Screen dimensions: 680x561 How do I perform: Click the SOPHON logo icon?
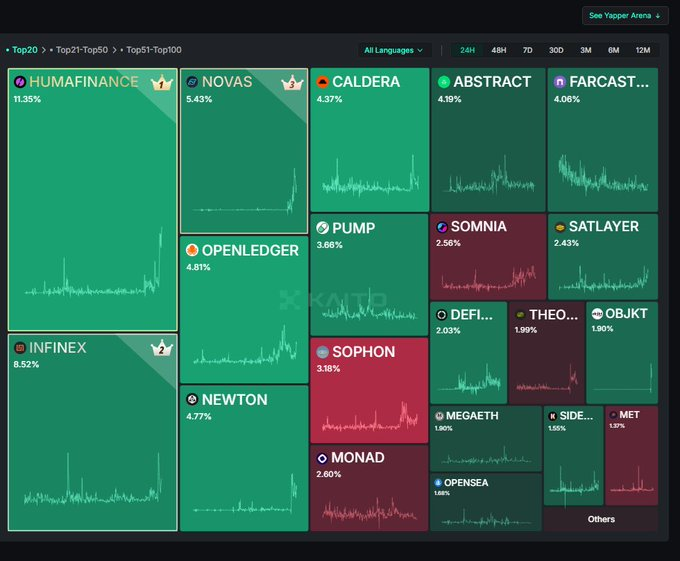click(323, 352)
